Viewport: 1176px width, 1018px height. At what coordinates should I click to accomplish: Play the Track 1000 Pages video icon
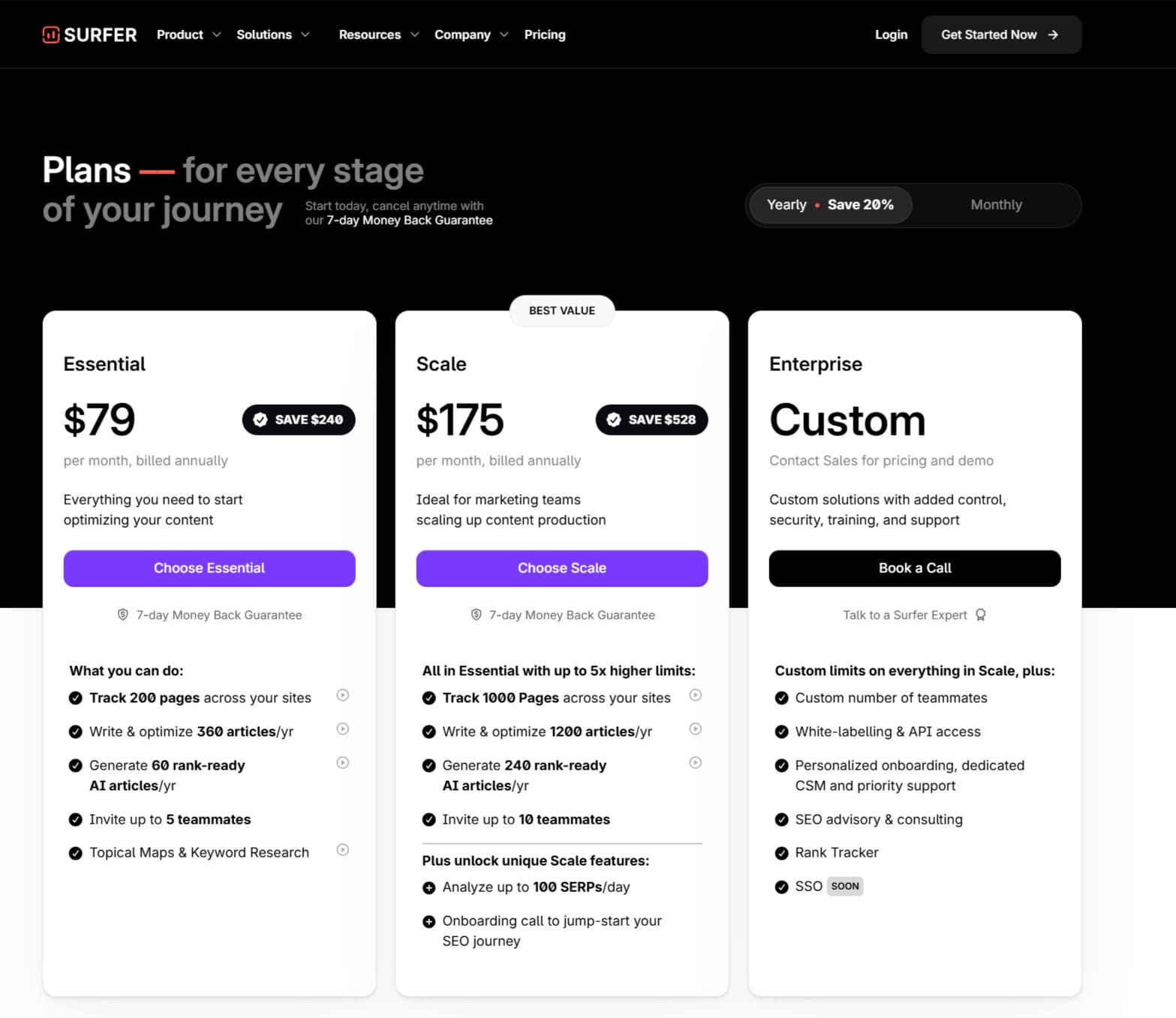point(696,695)
